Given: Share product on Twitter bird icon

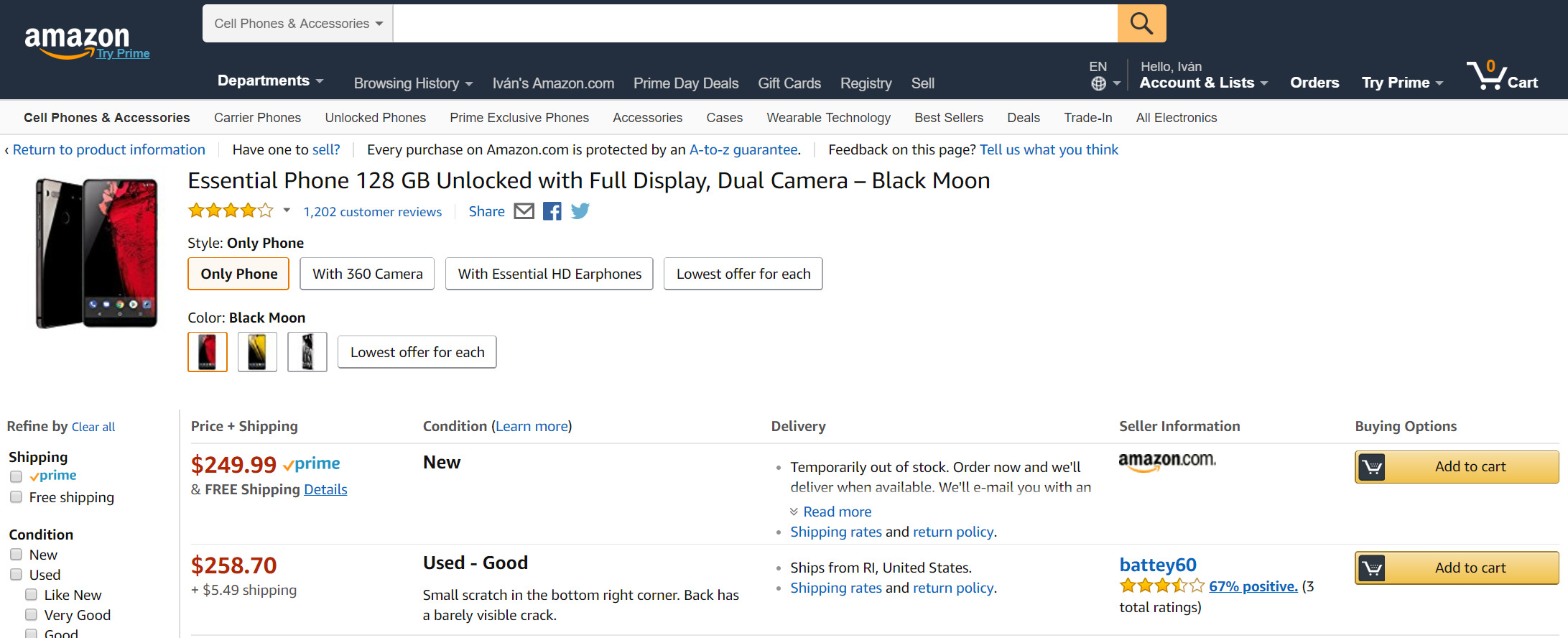Looking at the screenshot, I should (580, 211).
